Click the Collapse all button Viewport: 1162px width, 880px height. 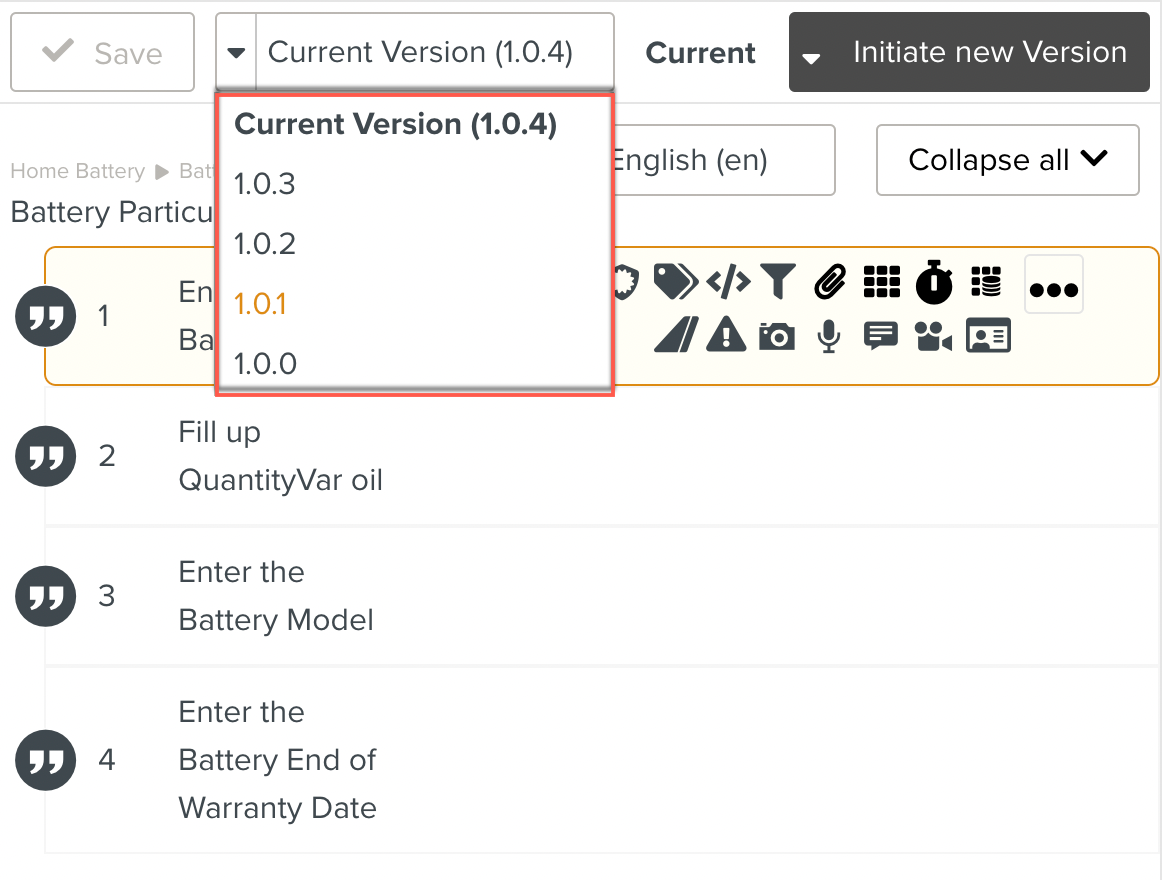[1007, 160]
